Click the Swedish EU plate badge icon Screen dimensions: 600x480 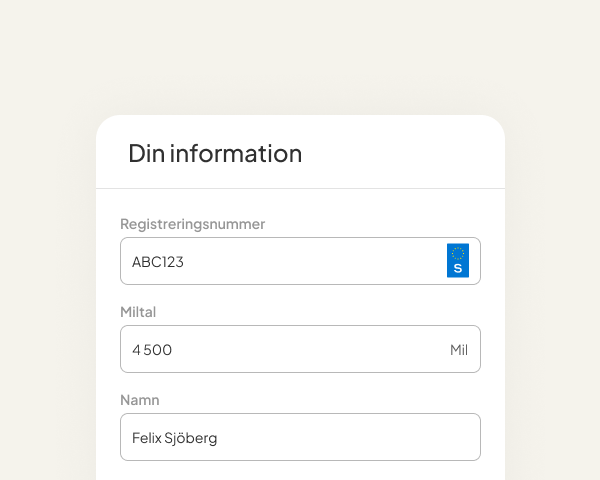[x=458, y=261]
